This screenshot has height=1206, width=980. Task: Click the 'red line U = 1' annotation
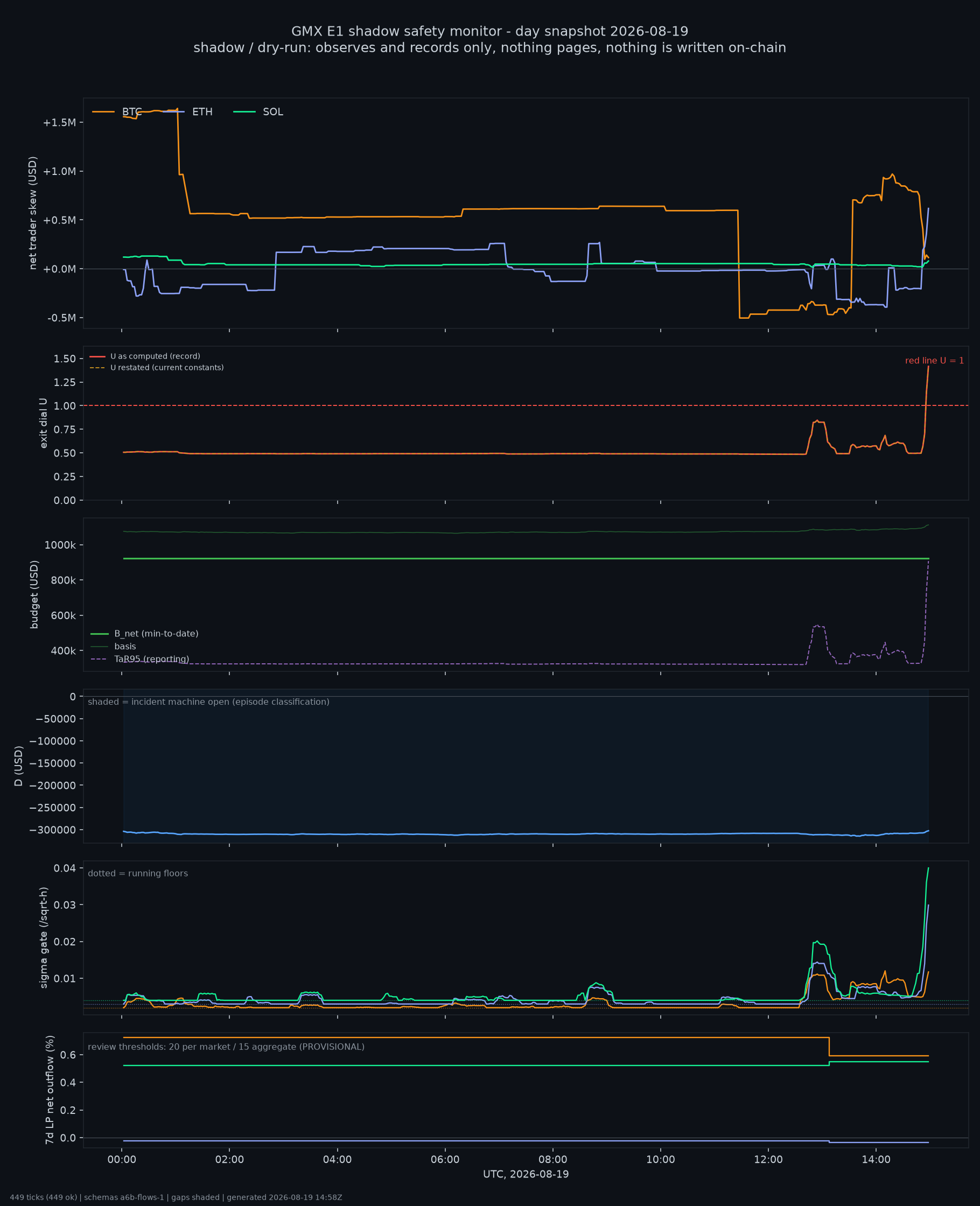click(x=935, y=361)
